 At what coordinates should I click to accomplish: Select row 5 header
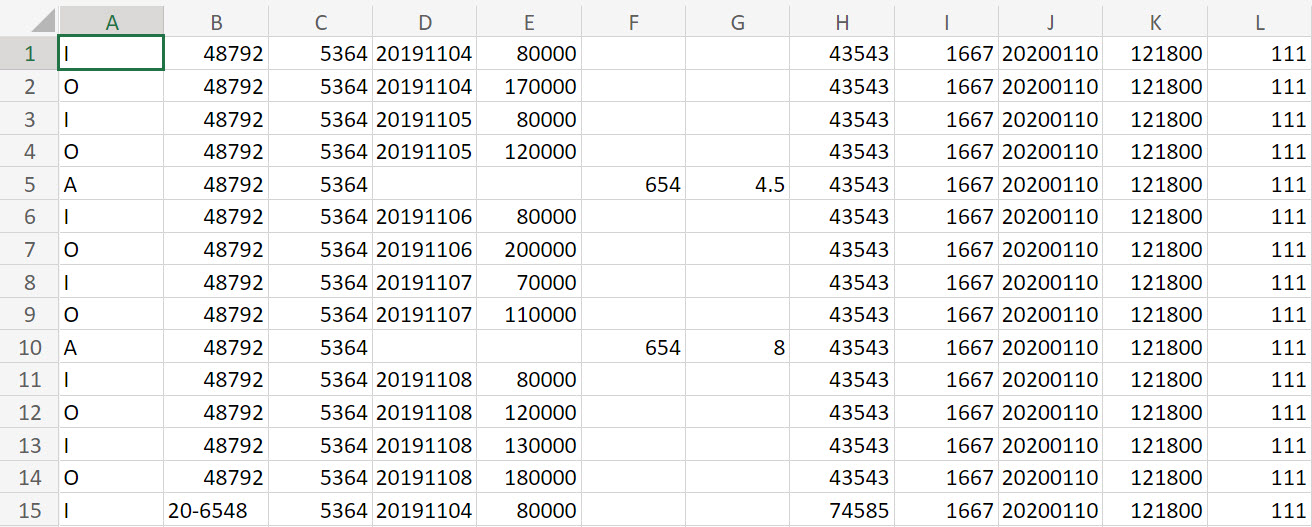point(30,184)
